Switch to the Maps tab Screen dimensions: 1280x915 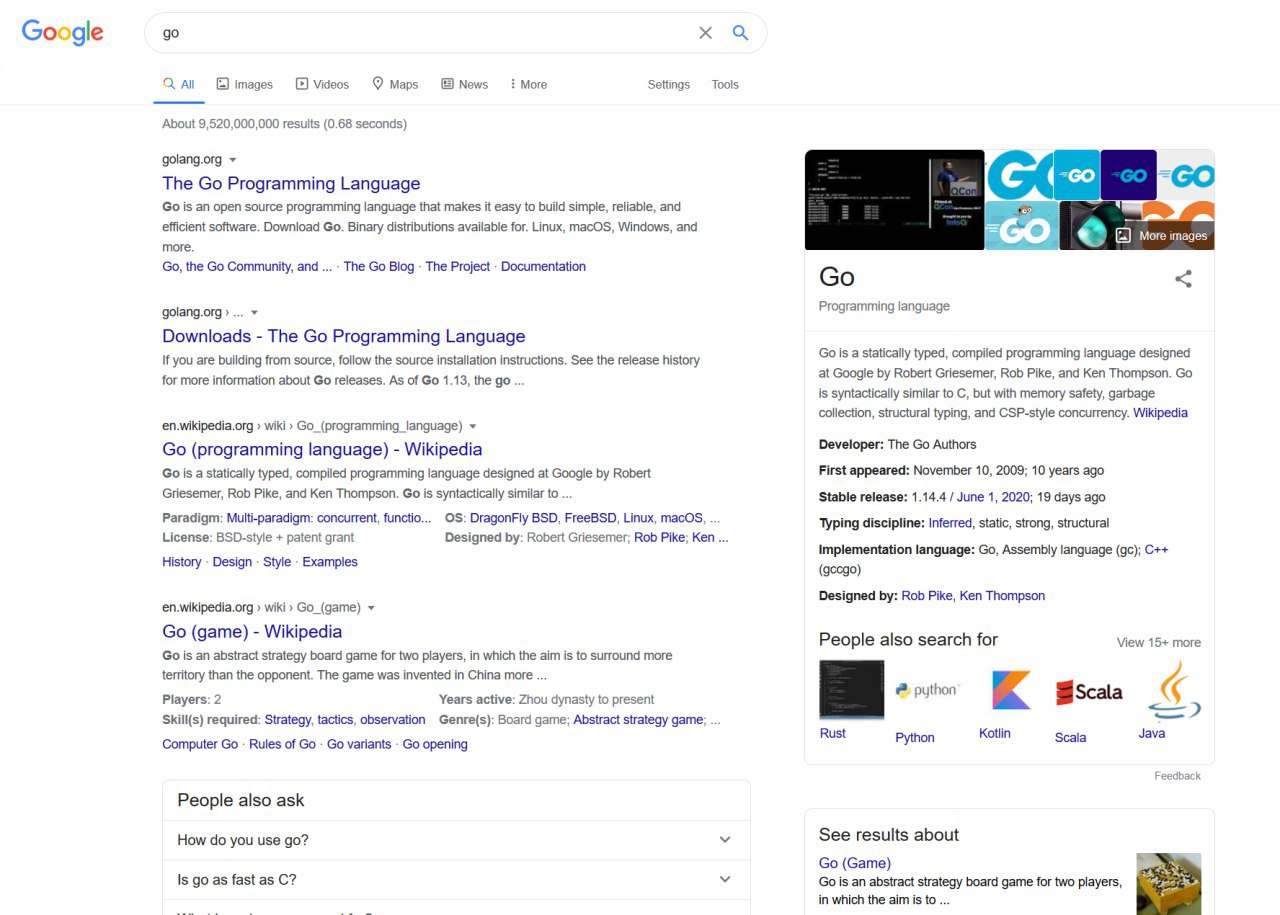click(395, 85)
